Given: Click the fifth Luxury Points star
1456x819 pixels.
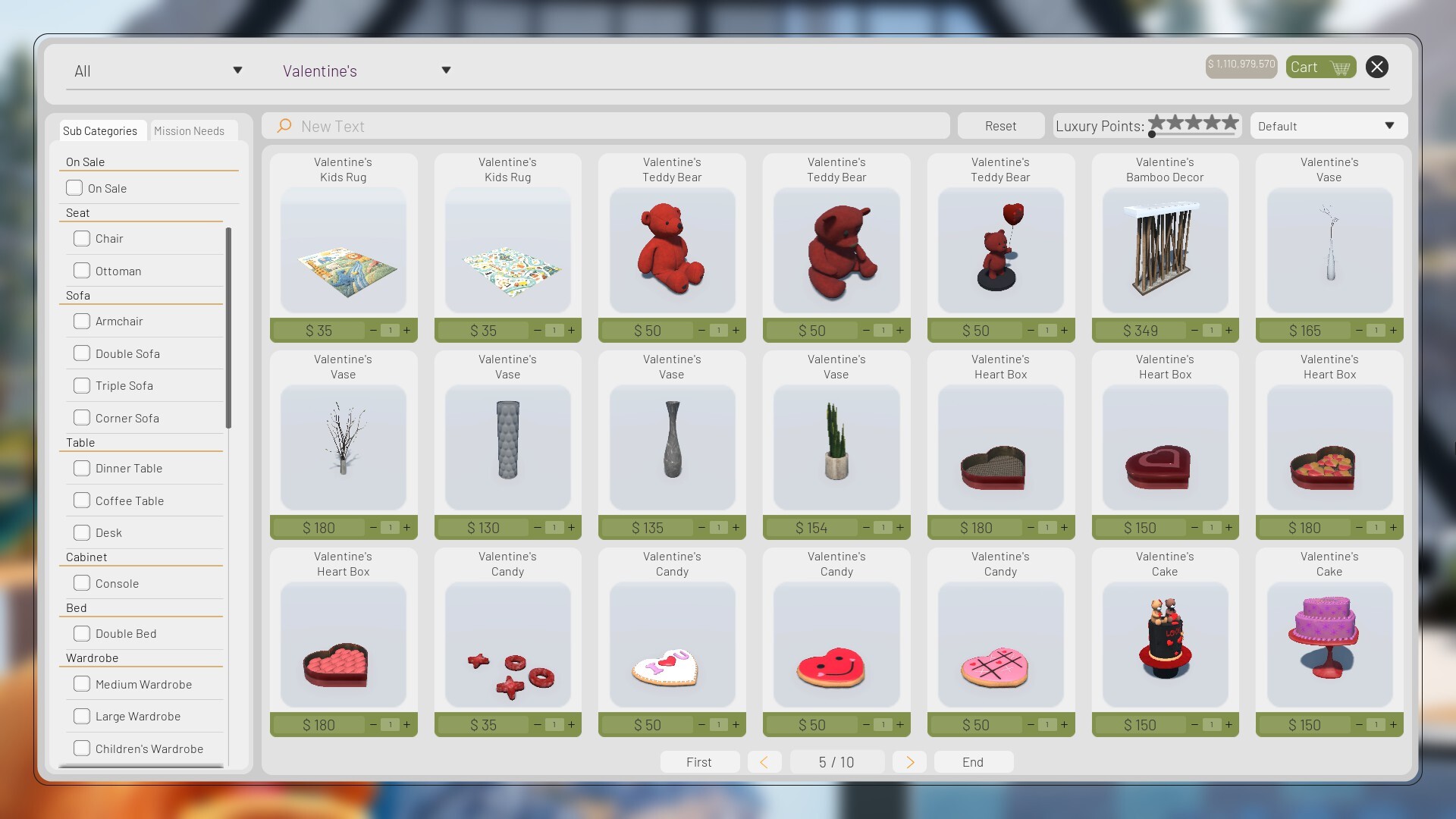Looking at the screenshot, I should (x=1228, y=121).
